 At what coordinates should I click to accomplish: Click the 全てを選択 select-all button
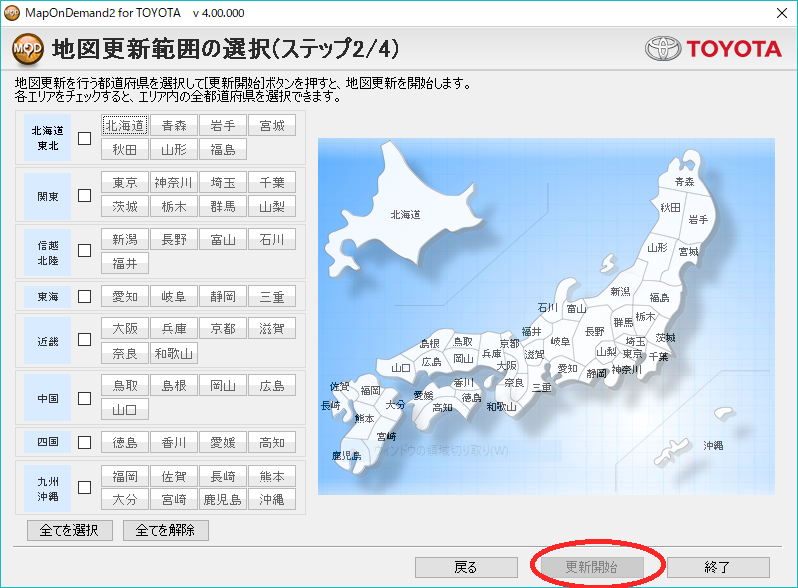tap(70, 530)
